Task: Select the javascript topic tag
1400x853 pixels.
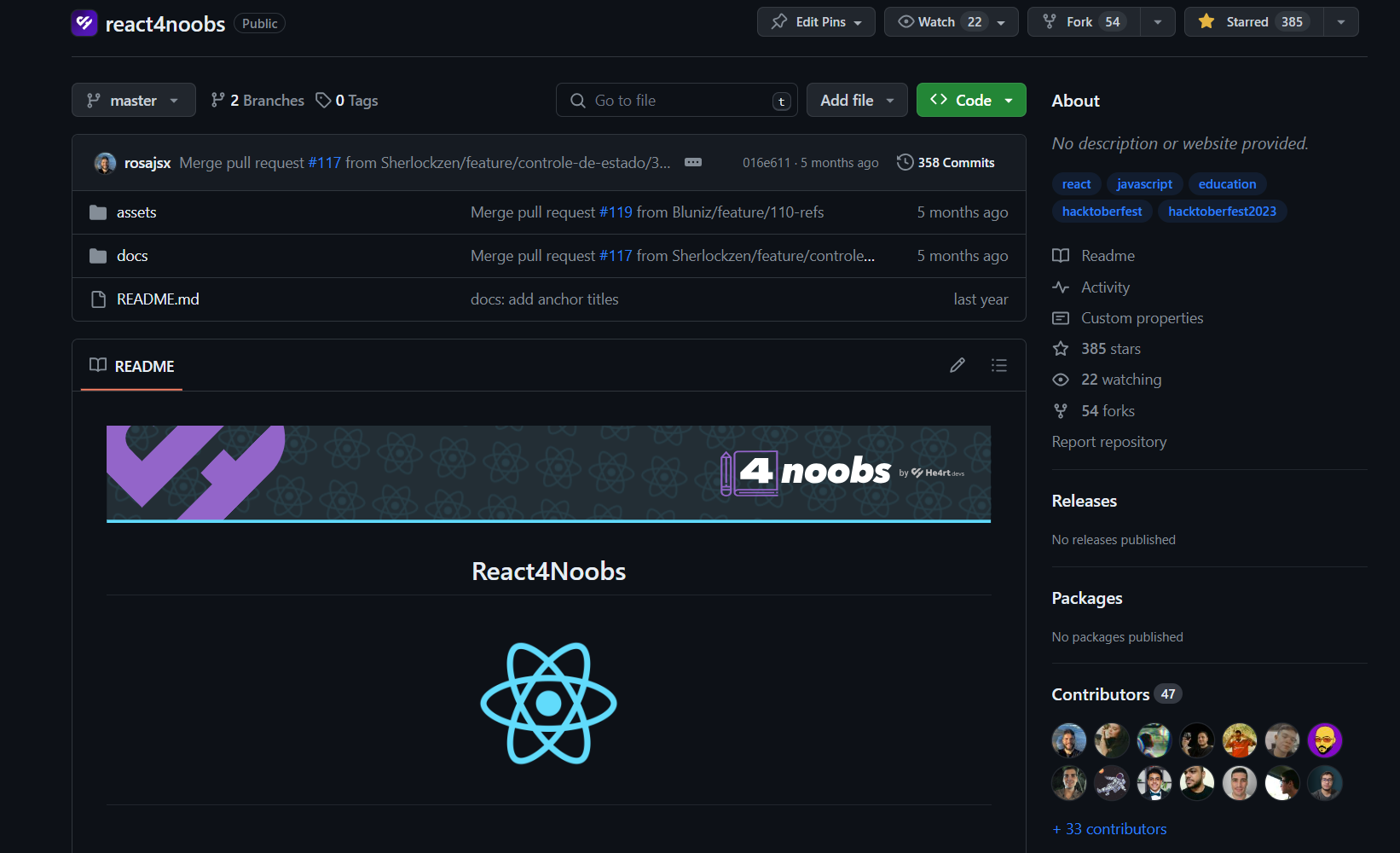Action: click(1144, 184)
